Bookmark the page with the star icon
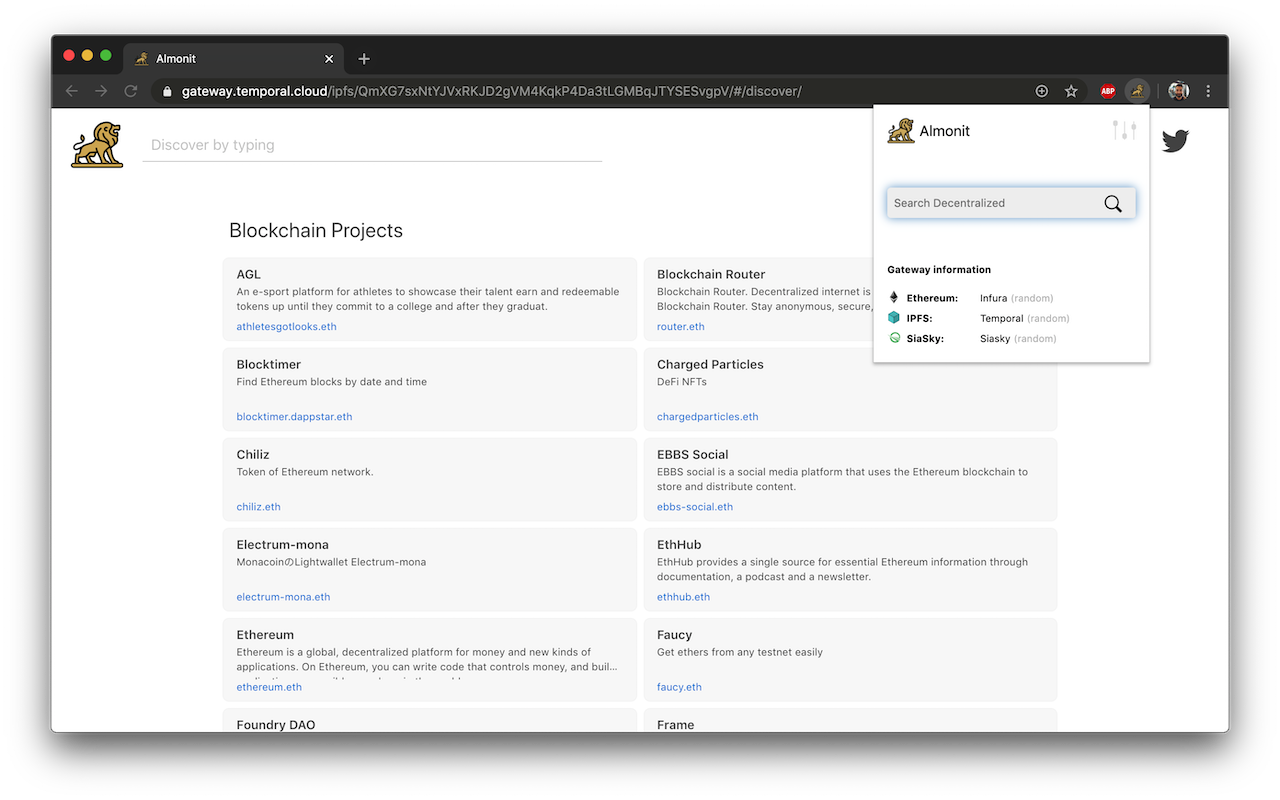Screen dimensions: 1280x800 click(x=1071, y=91)
